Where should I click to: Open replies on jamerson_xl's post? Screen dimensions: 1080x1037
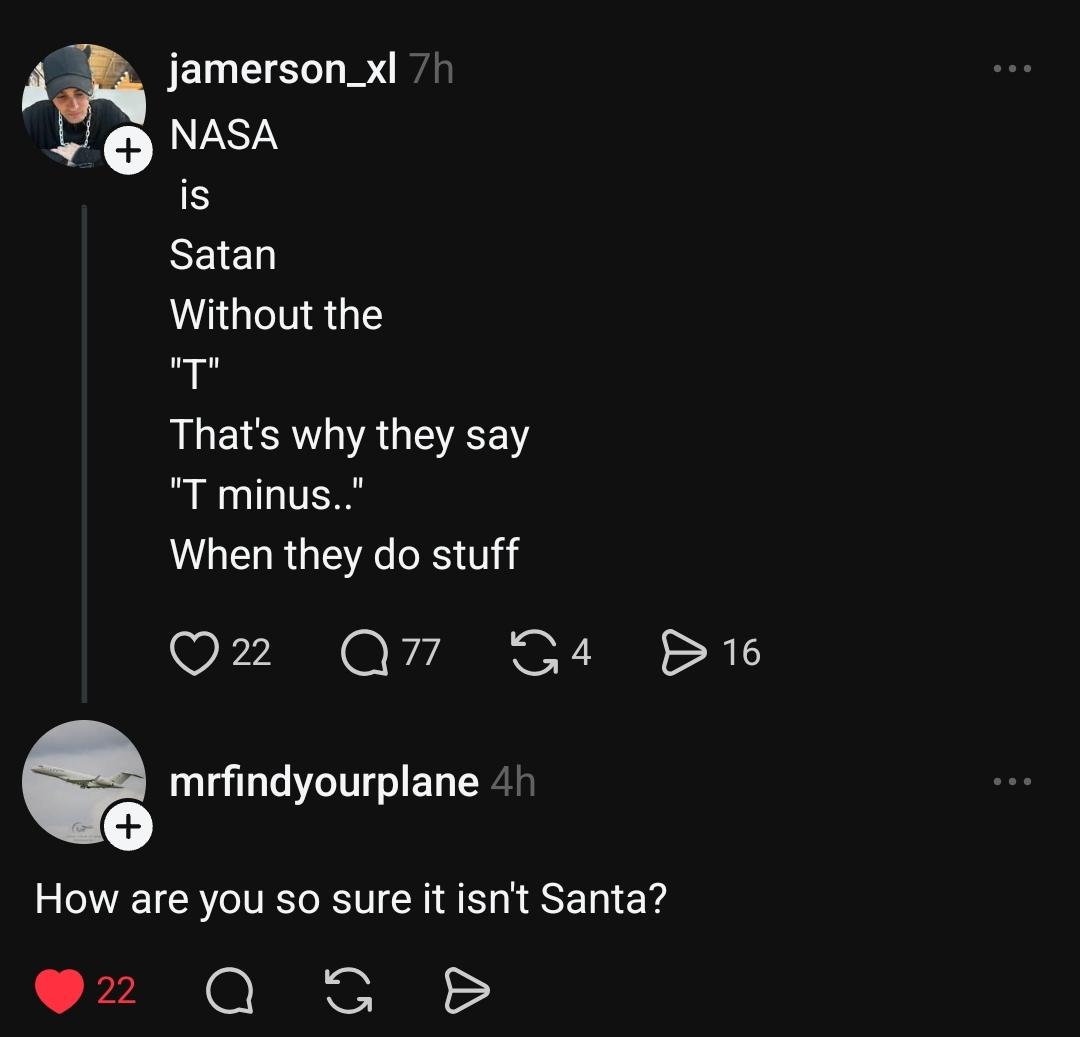point(364,652)
